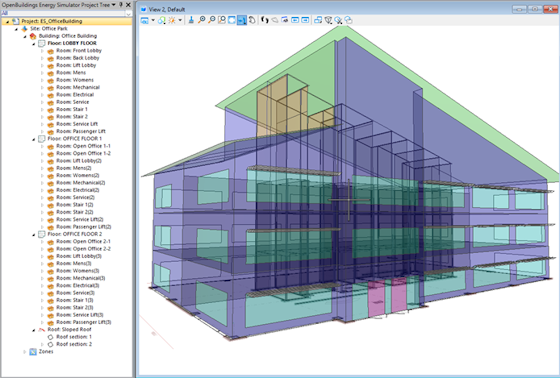The image size is (560, 378).
Task: Click the Update View brush icon
Action: (x=191, y=20)
